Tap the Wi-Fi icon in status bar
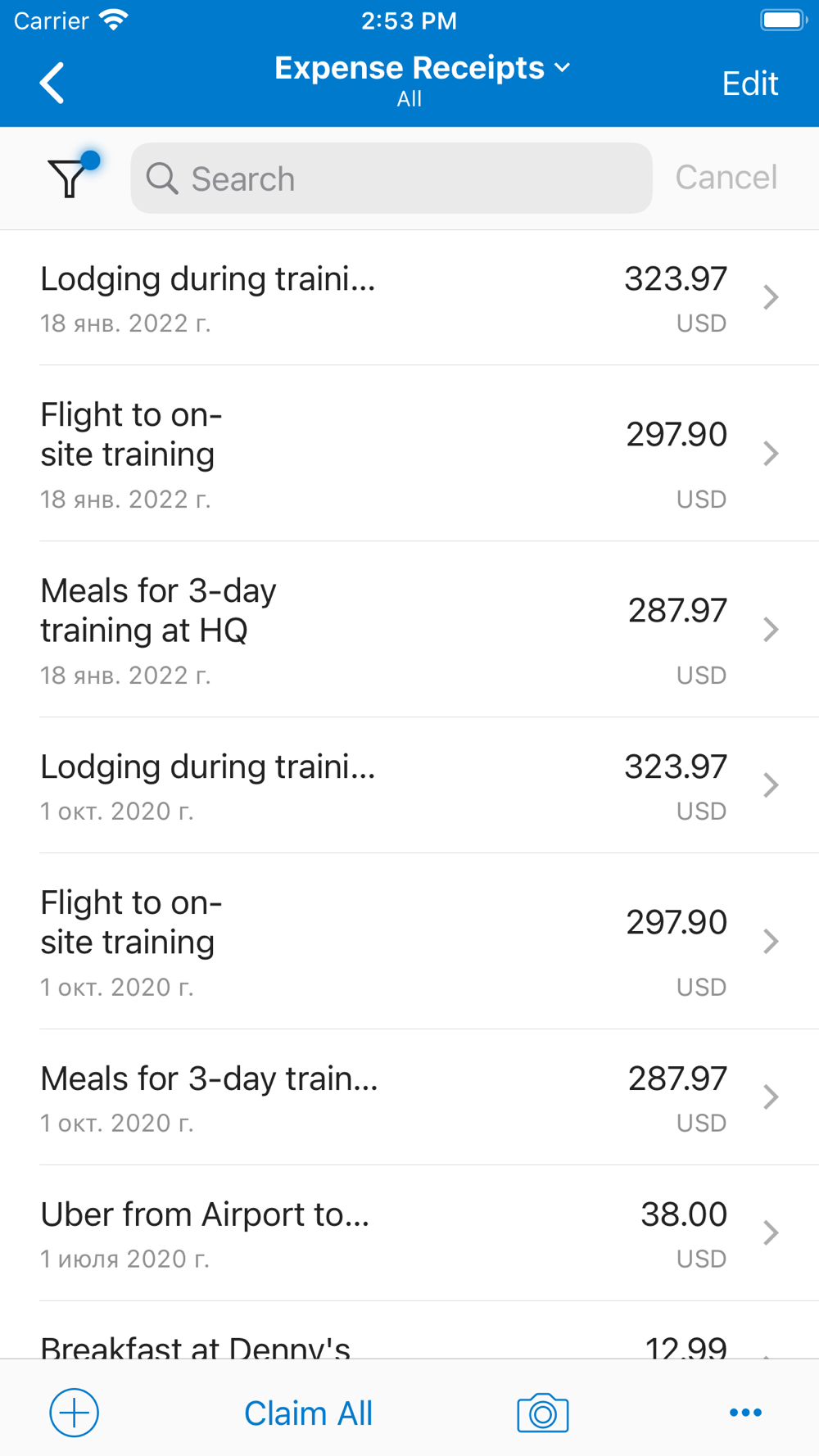Viewport: 819px width, 1456px height. point(114,20)
